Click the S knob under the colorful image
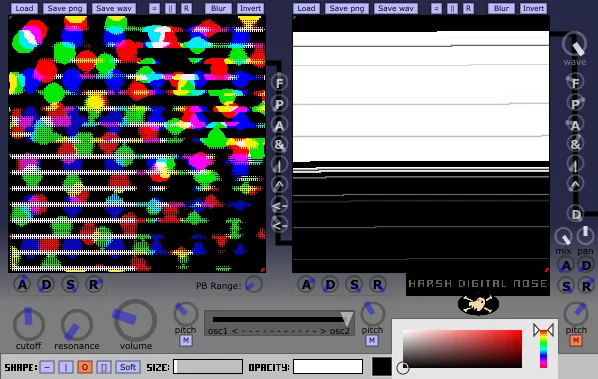598x379 pixels. (x=70, y=284)
